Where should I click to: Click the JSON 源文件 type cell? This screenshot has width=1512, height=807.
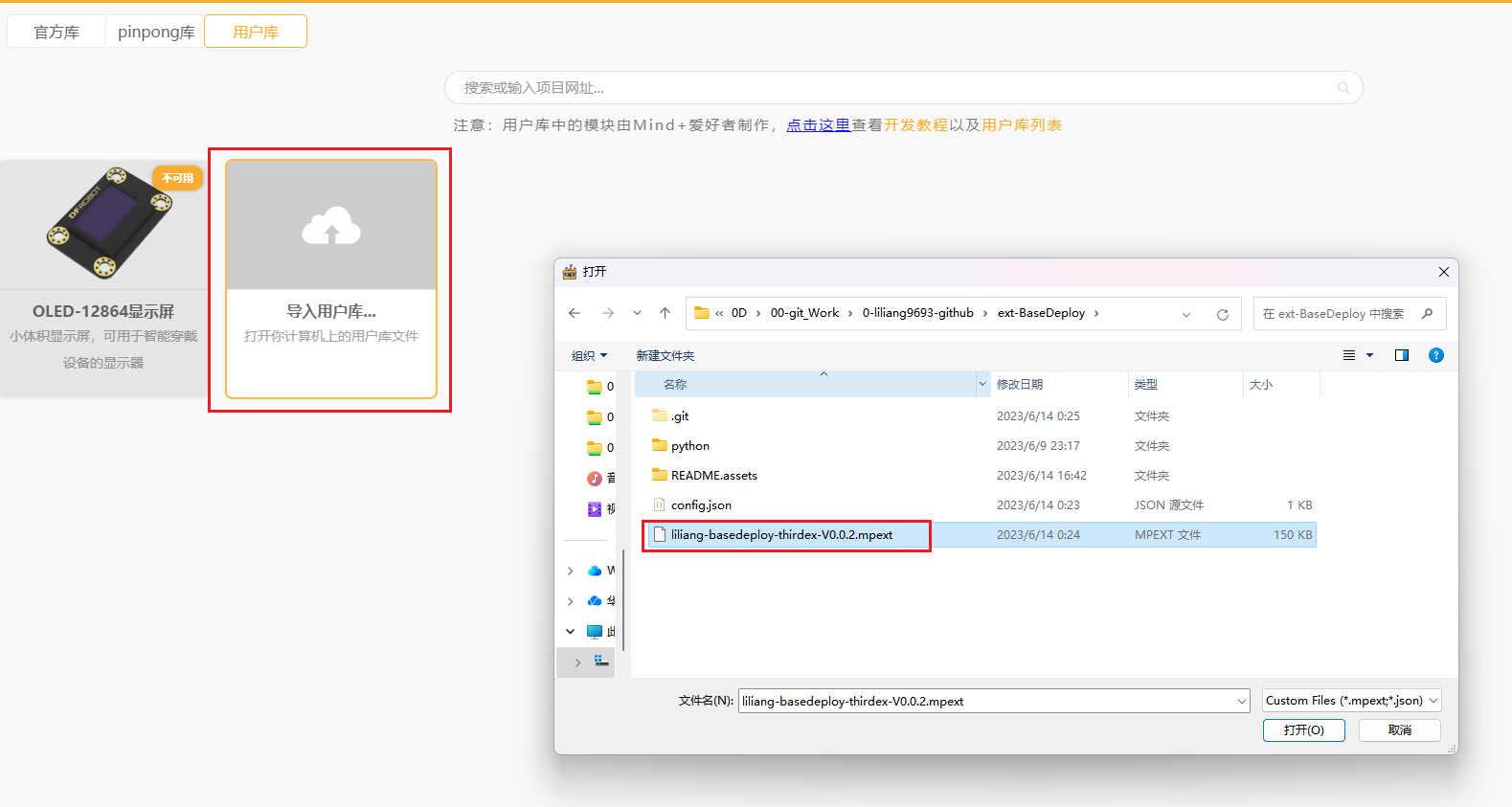(x=1169, y=505)
